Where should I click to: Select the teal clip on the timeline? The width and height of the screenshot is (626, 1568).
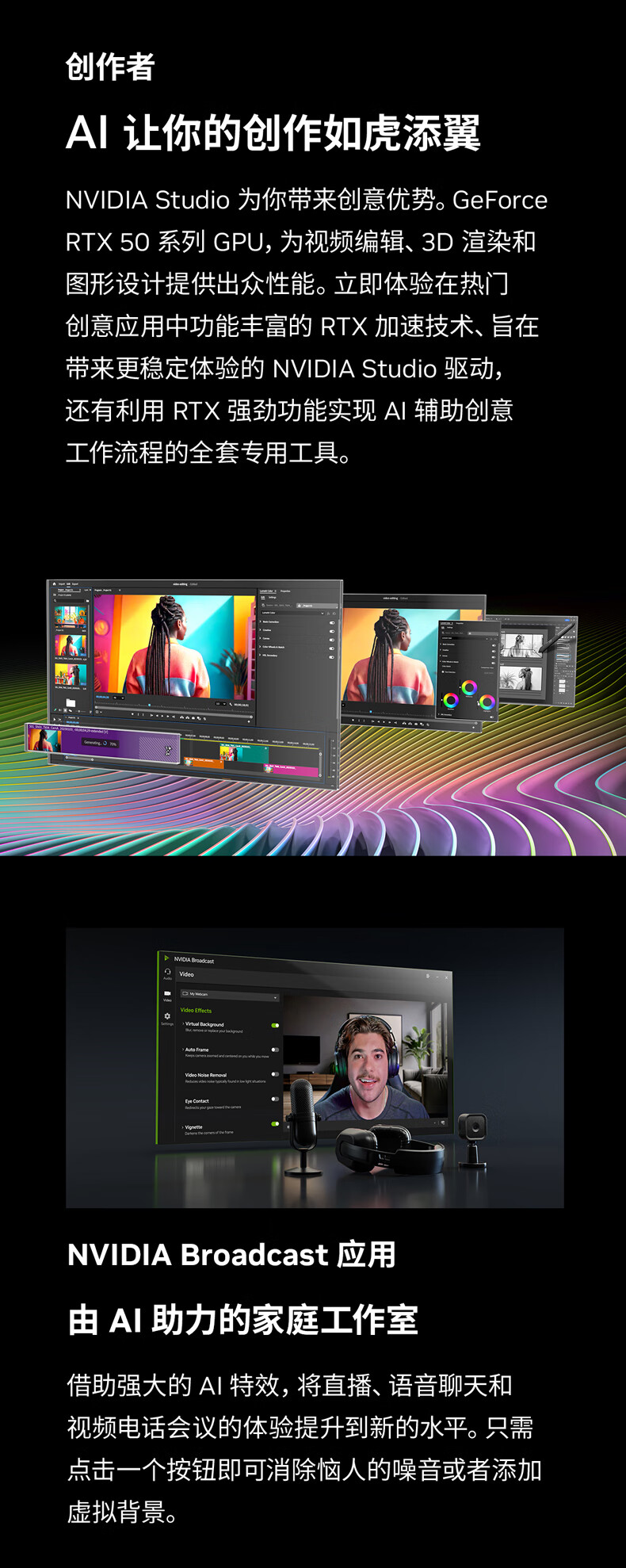(x=245, y=753)
